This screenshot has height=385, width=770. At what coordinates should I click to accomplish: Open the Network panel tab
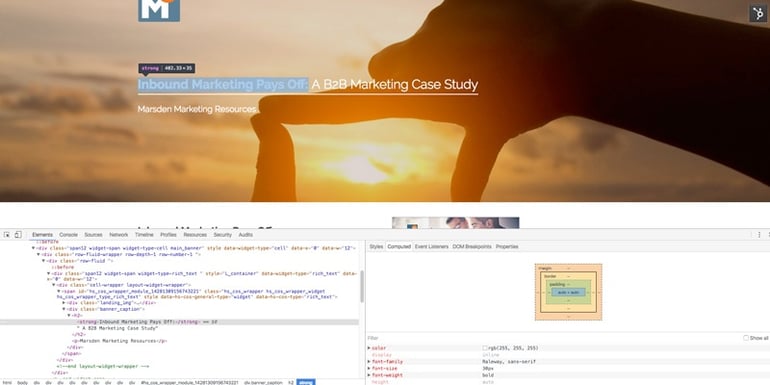(118, 235)
